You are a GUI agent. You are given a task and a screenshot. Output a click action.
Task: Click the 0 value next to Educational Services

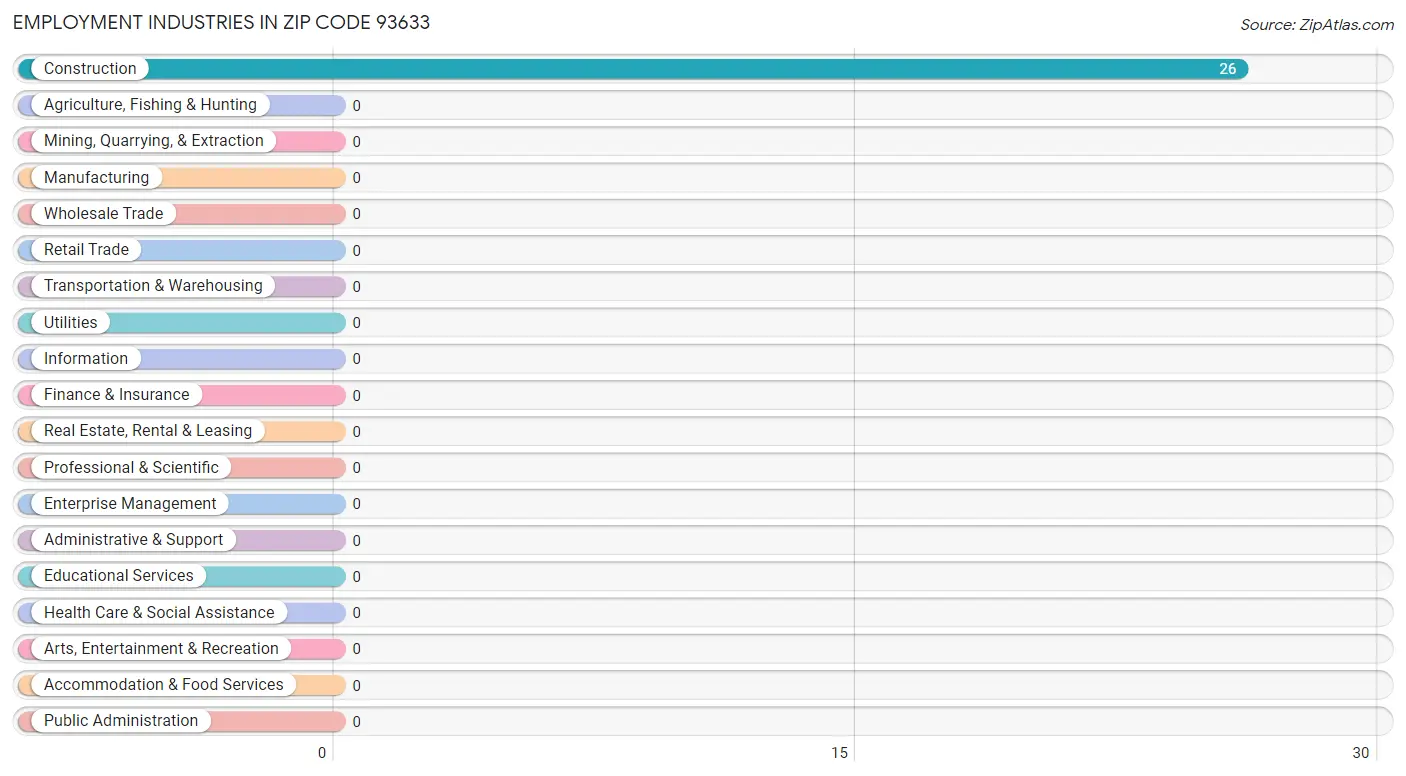(x=356, y=577)
